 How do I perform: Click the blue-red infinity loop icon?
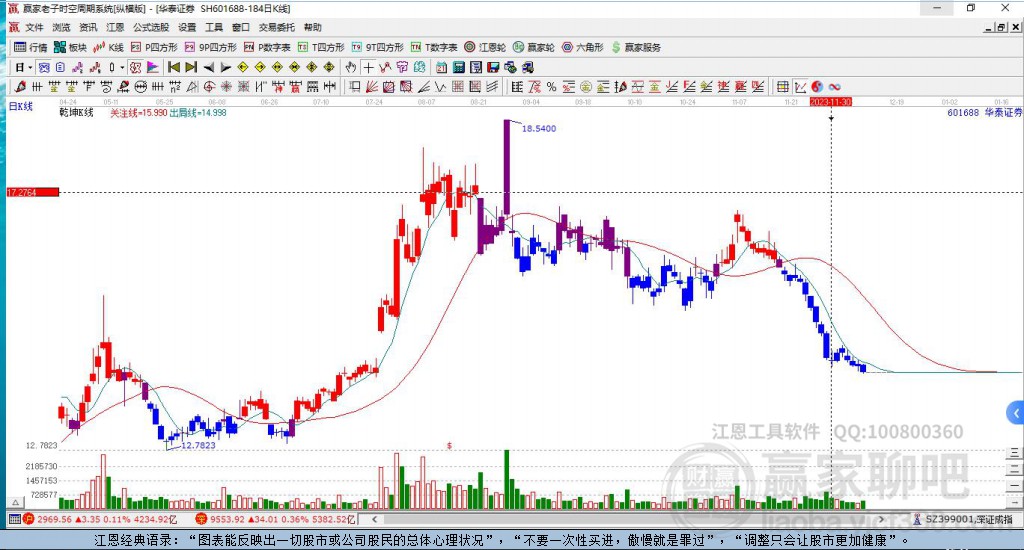tap(835, 87)
